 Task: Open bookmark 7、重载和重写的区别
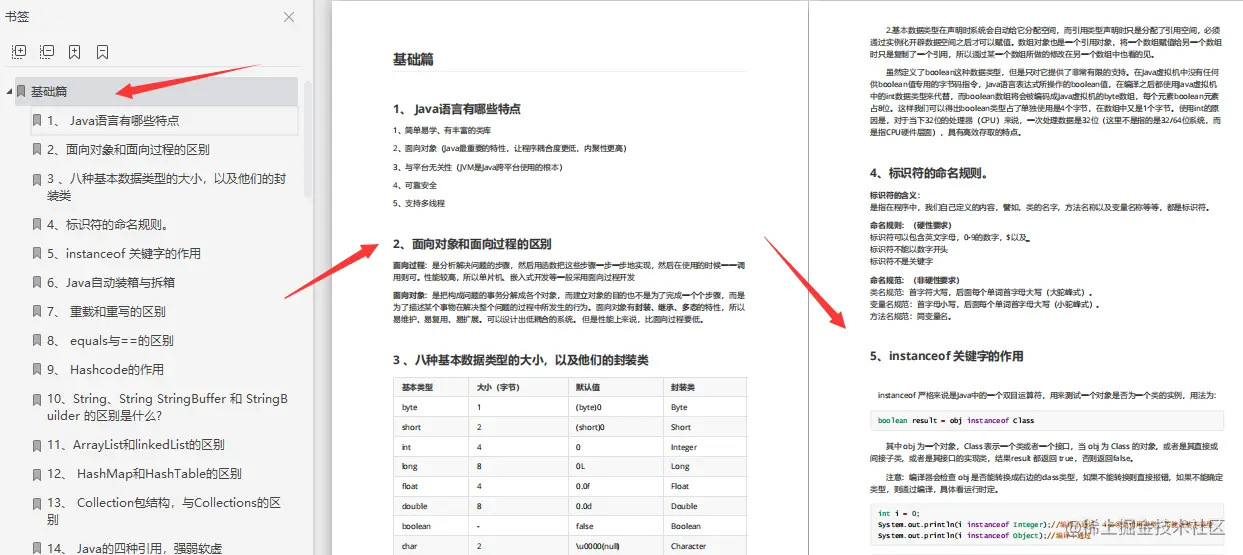[106, 312]
